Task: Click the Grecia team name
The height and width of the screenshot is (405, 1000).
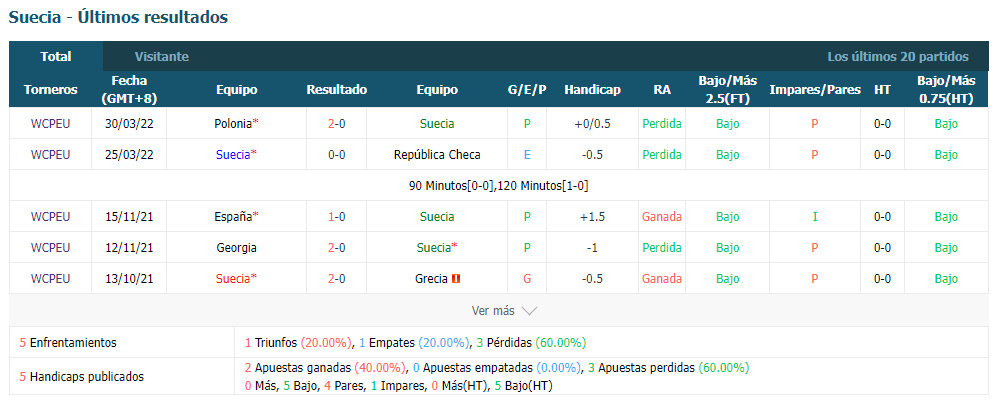Action: pos(432,279)
